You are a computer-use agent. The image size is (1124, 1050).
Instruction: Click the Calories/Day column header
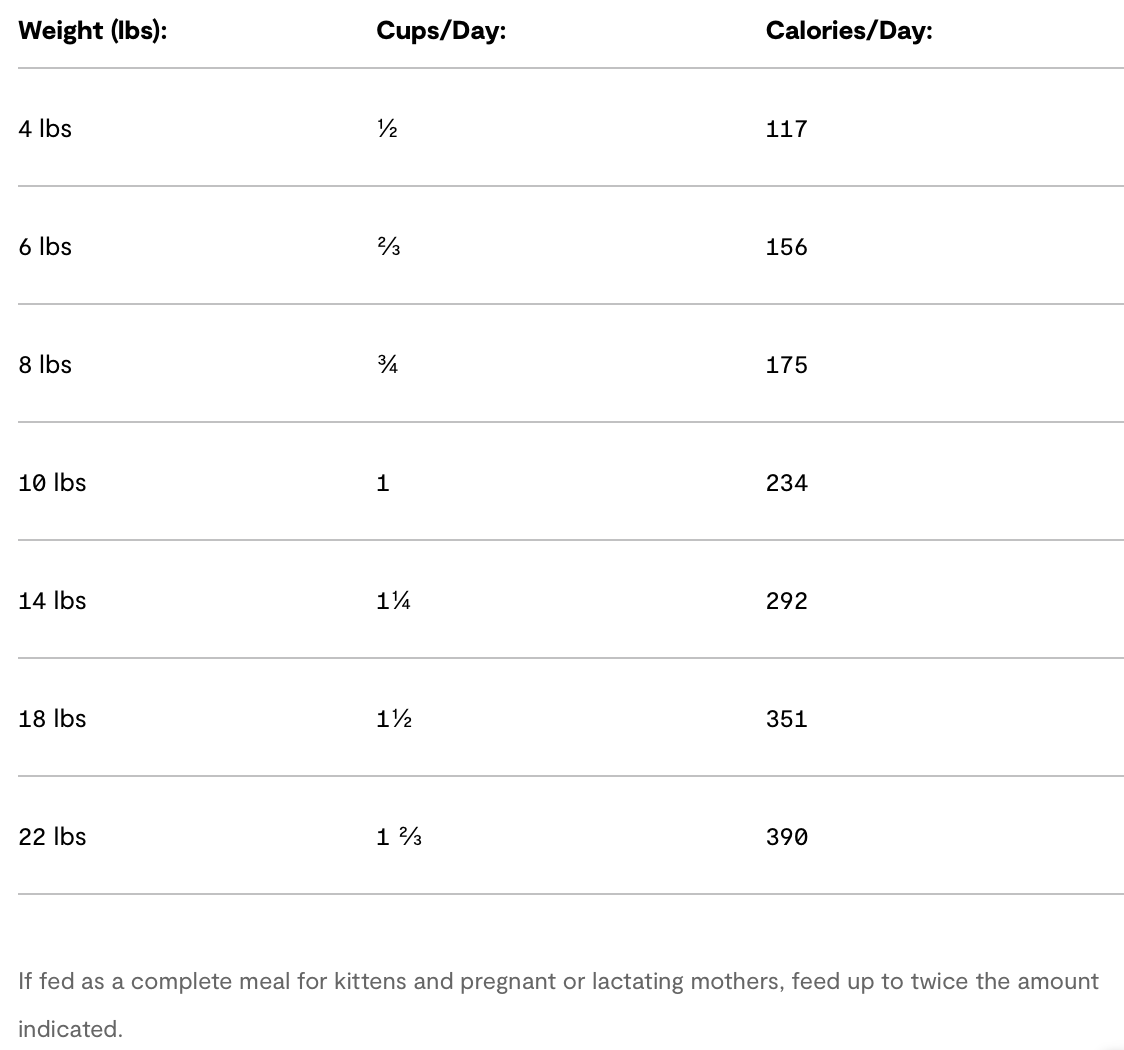click(x=848, y=31)
